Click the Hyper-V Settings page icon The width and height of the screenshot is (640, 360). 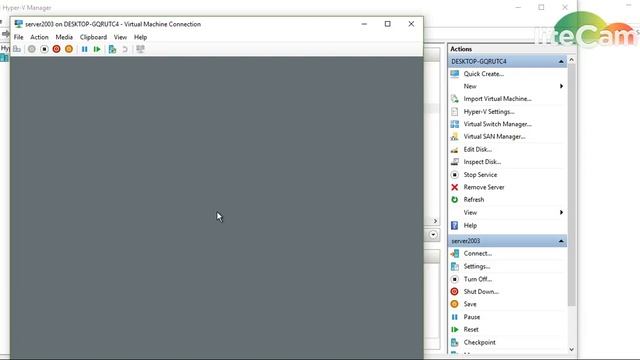[454, 111]
